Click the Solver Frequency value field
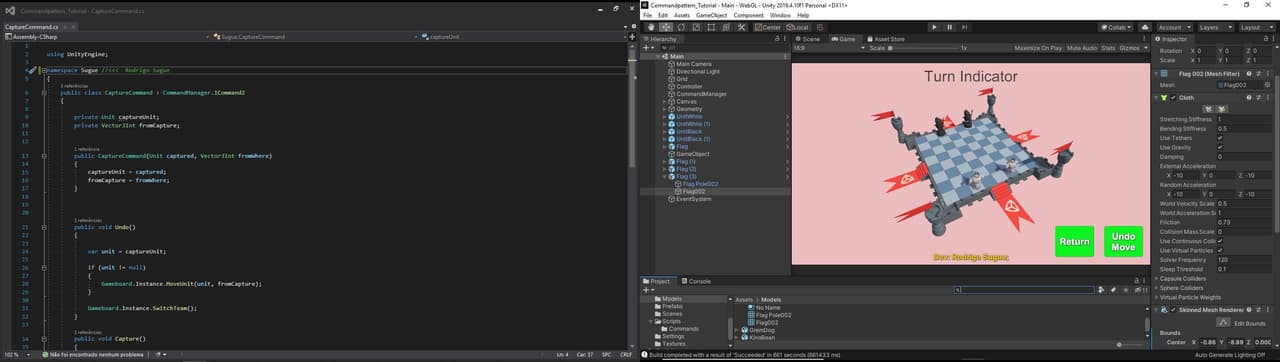Viewport: 1280px width, 362px height. pyautogui.click(x=1244, y=260)
